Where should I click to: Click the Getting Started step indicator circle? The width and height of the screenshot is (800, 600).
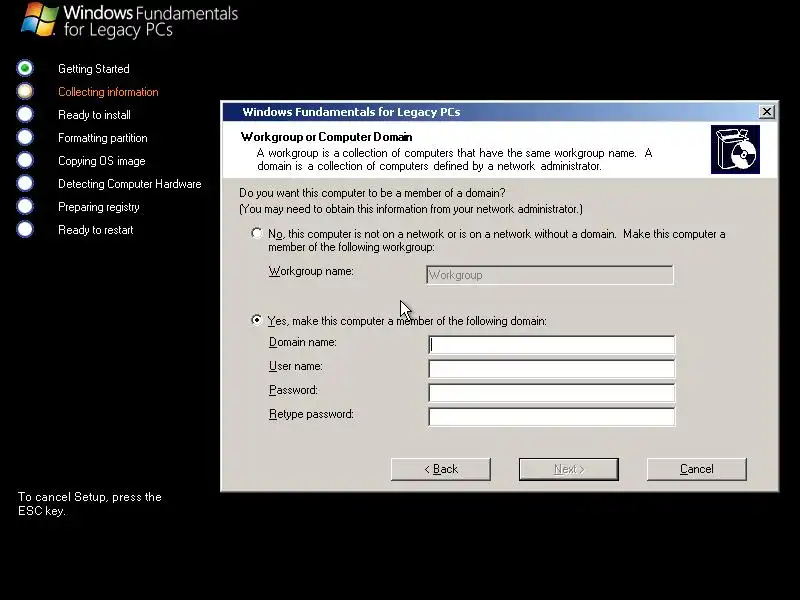point(25,68)
